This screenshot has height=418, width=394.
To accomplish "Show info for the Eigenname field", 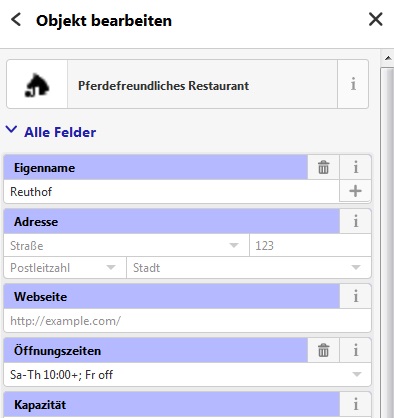I will [355, 167].
